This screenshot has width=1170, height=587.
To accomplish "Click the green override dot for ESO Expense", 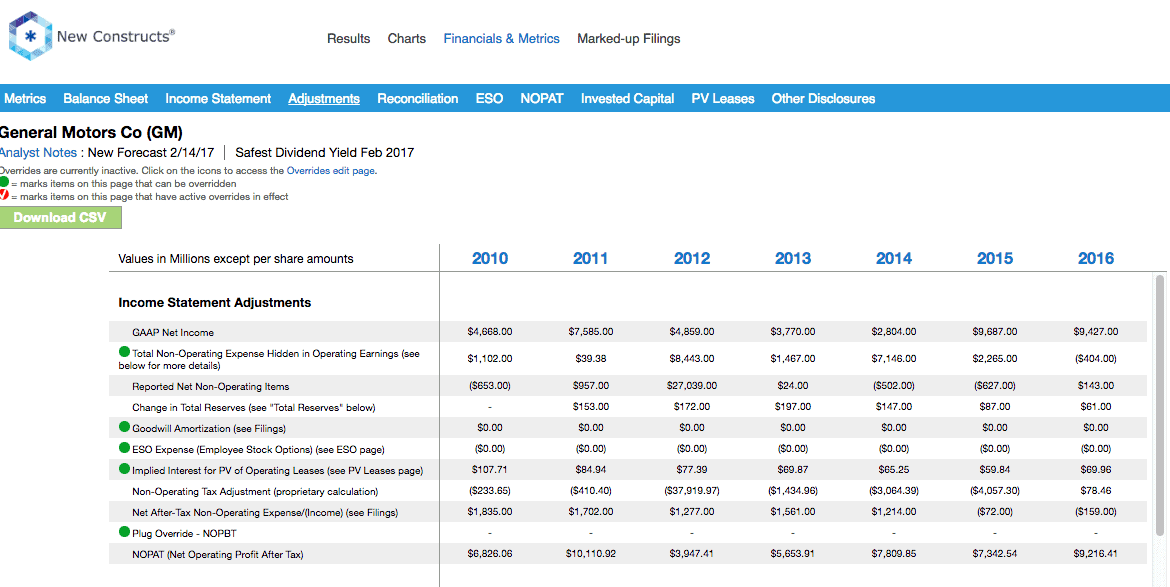I will pyautogui.click(x=125, y=448).
